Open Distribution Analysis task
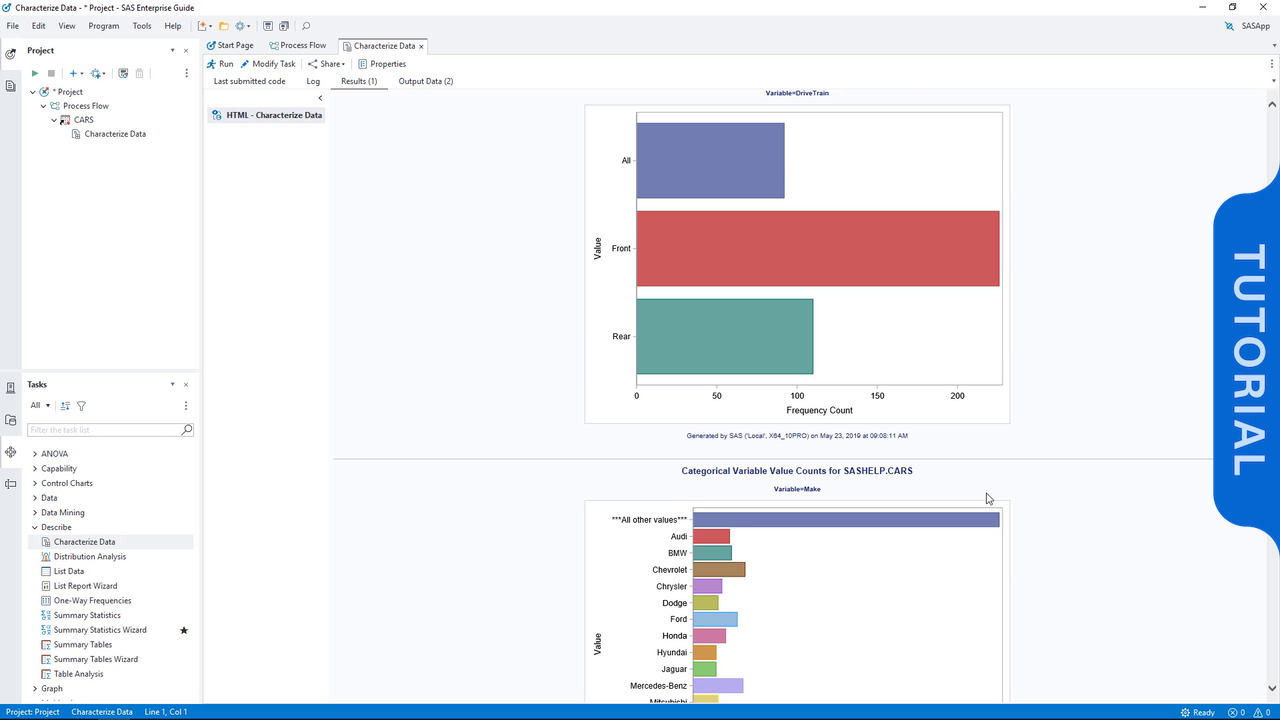 tap(90, 557)
